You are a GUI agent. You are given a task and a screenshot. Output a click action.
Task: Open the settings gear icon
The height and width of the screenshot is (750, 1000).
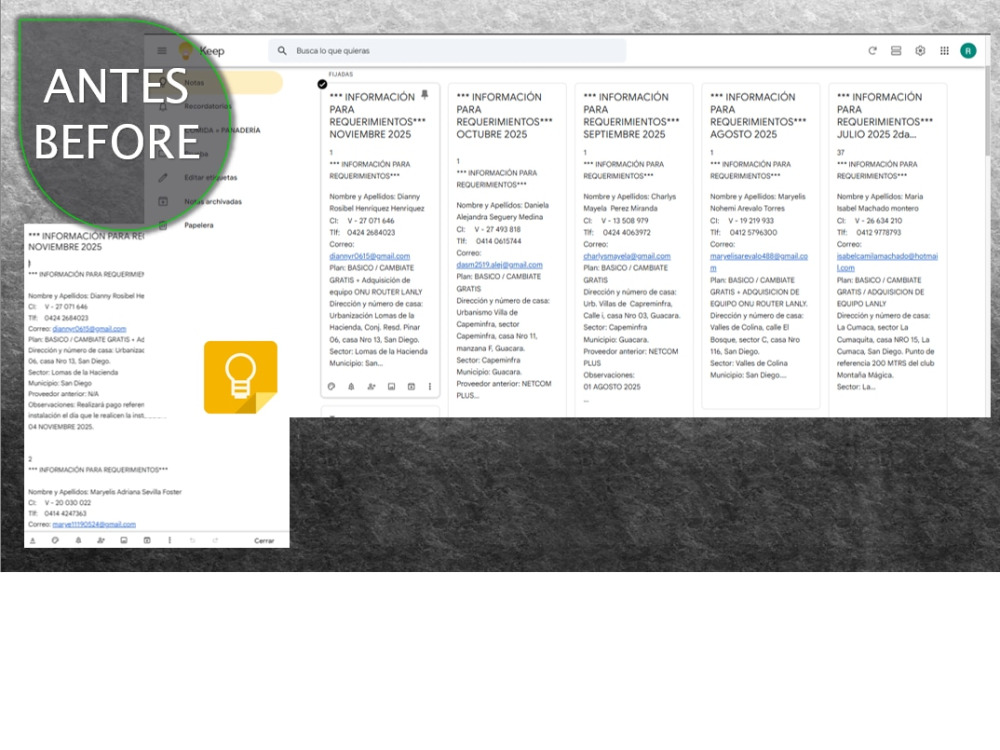click(x=920, y=51)
